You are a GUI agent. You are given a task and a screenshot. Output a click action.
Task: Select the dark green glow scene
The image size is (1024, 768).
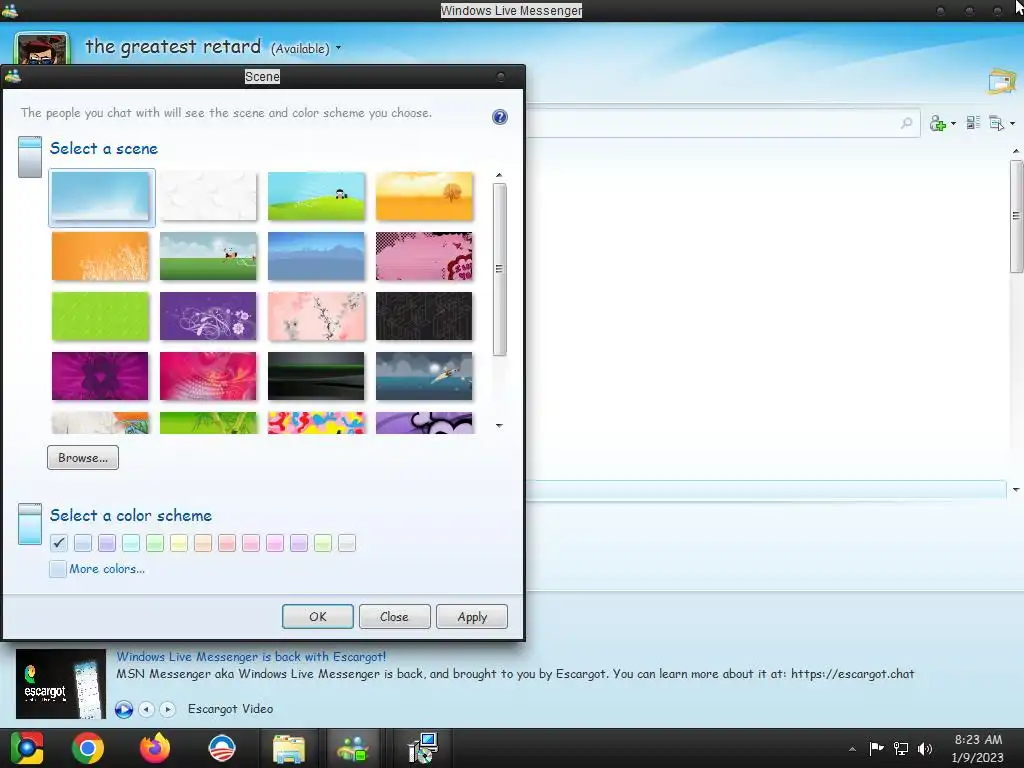(x=316, y=376)
